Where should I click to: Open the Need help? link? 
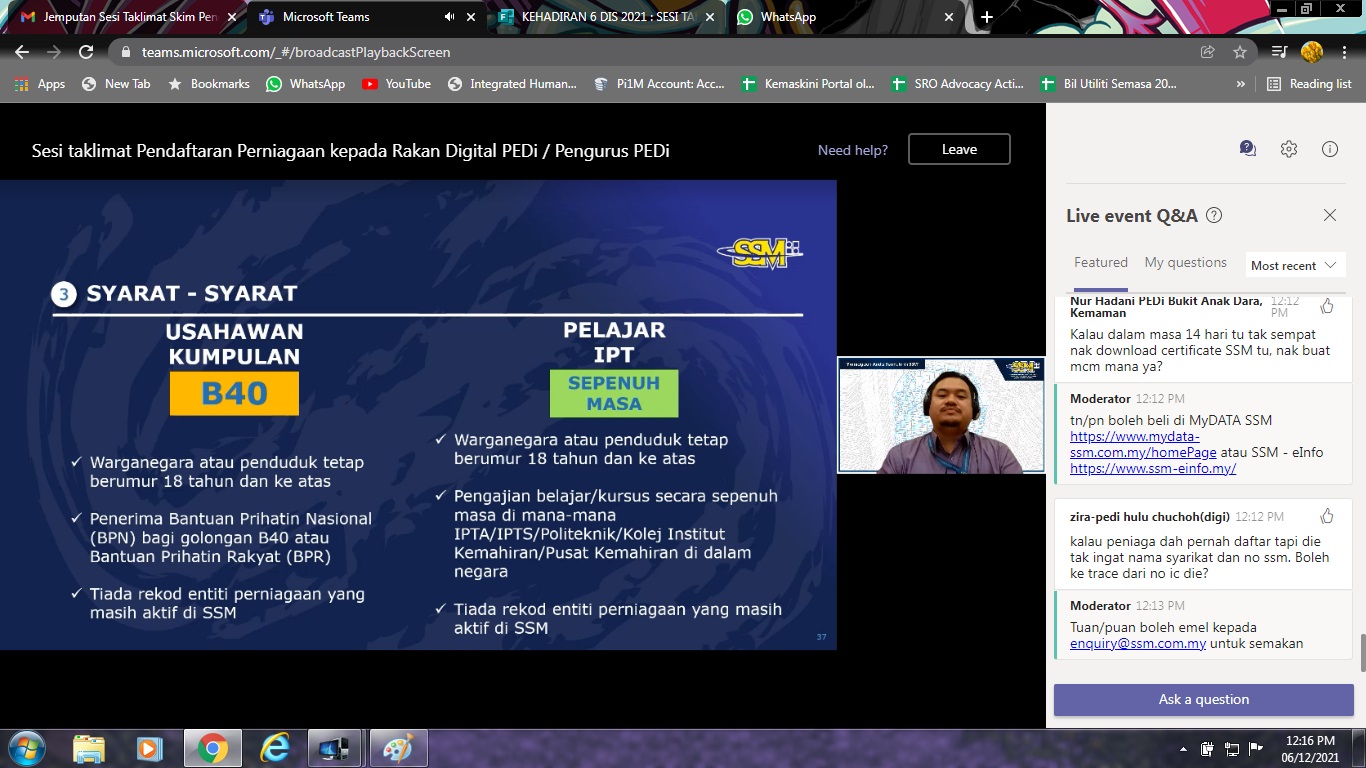click(852, 150)
